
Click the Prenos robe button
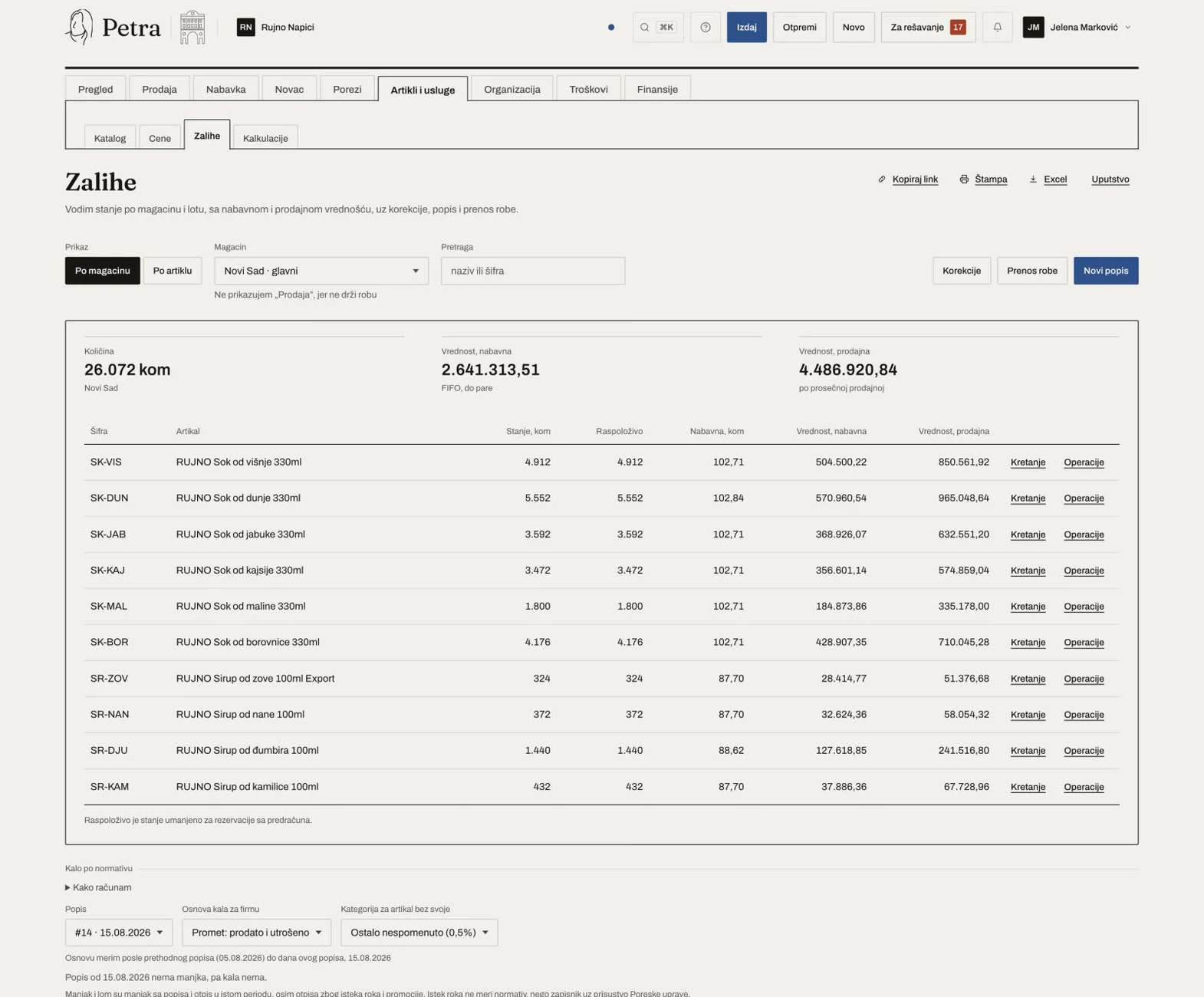pyautogui.click(x=1032, y=271)
